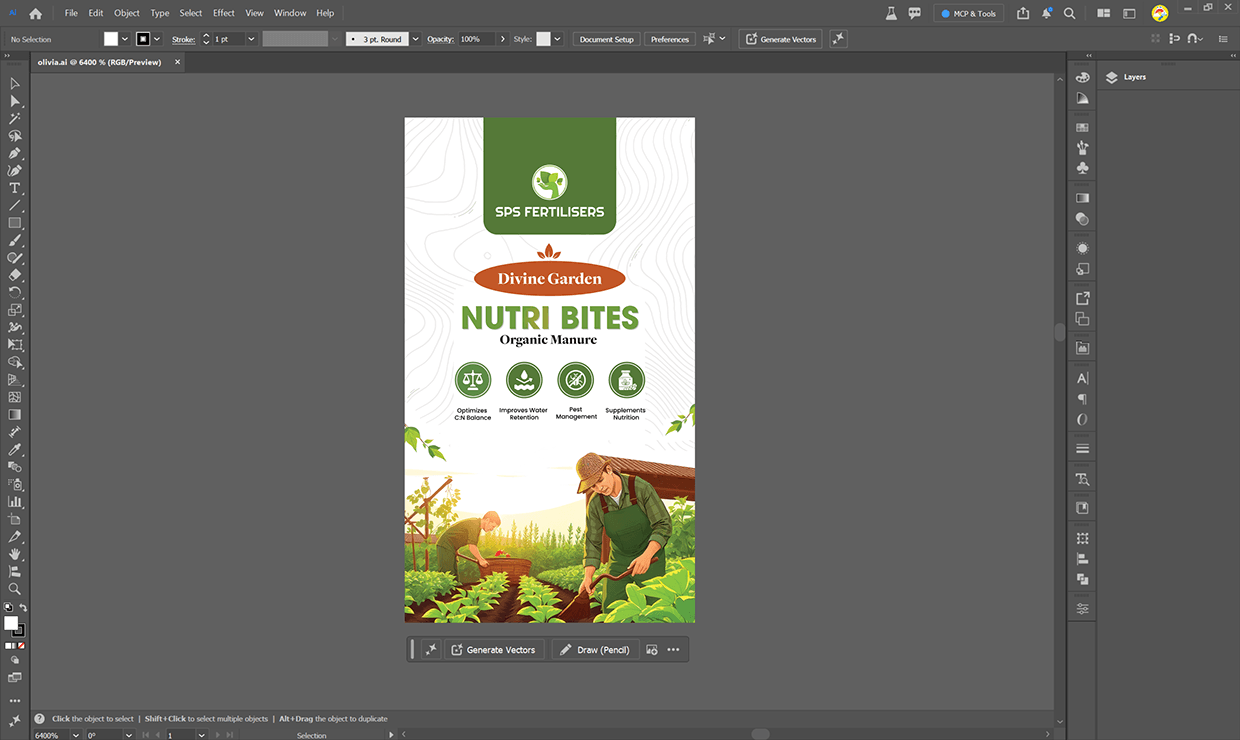Open the notifications bell
Viewport: 1240px width, 740px height.
pos(1046,13)
